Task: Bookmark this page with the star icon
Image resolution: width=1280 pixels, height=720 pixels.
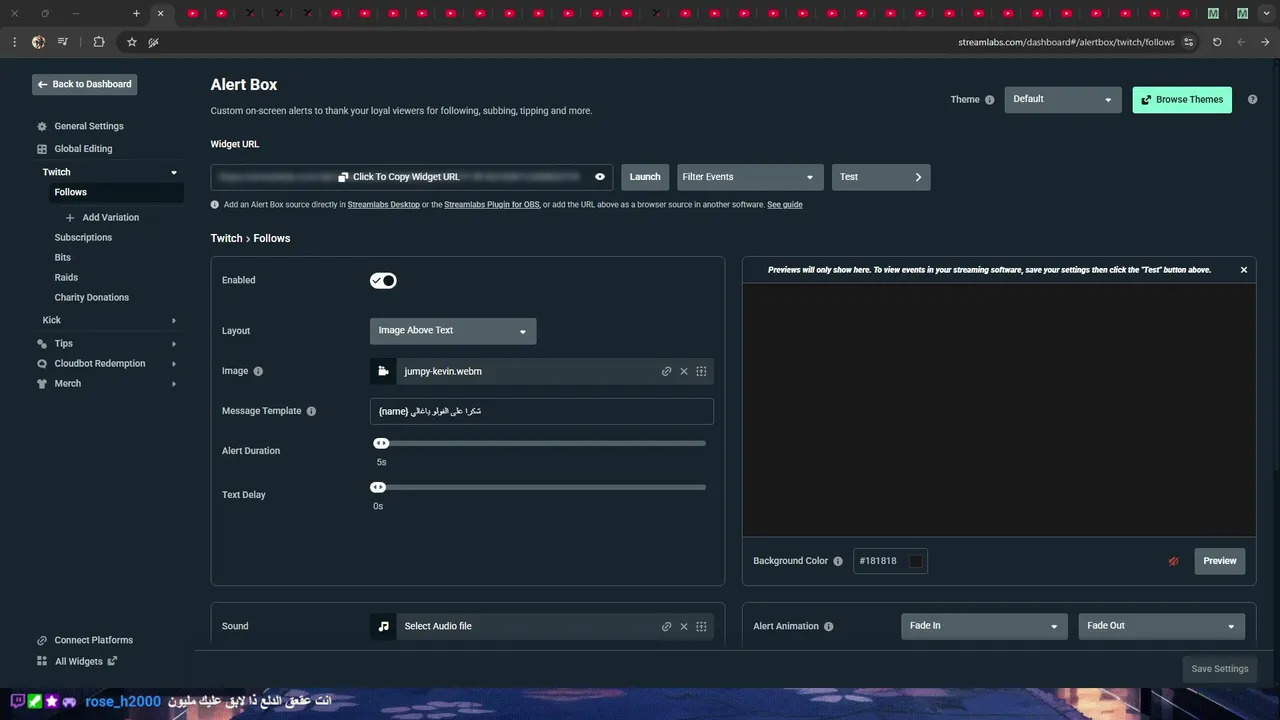Action: [x=131, y=42]
